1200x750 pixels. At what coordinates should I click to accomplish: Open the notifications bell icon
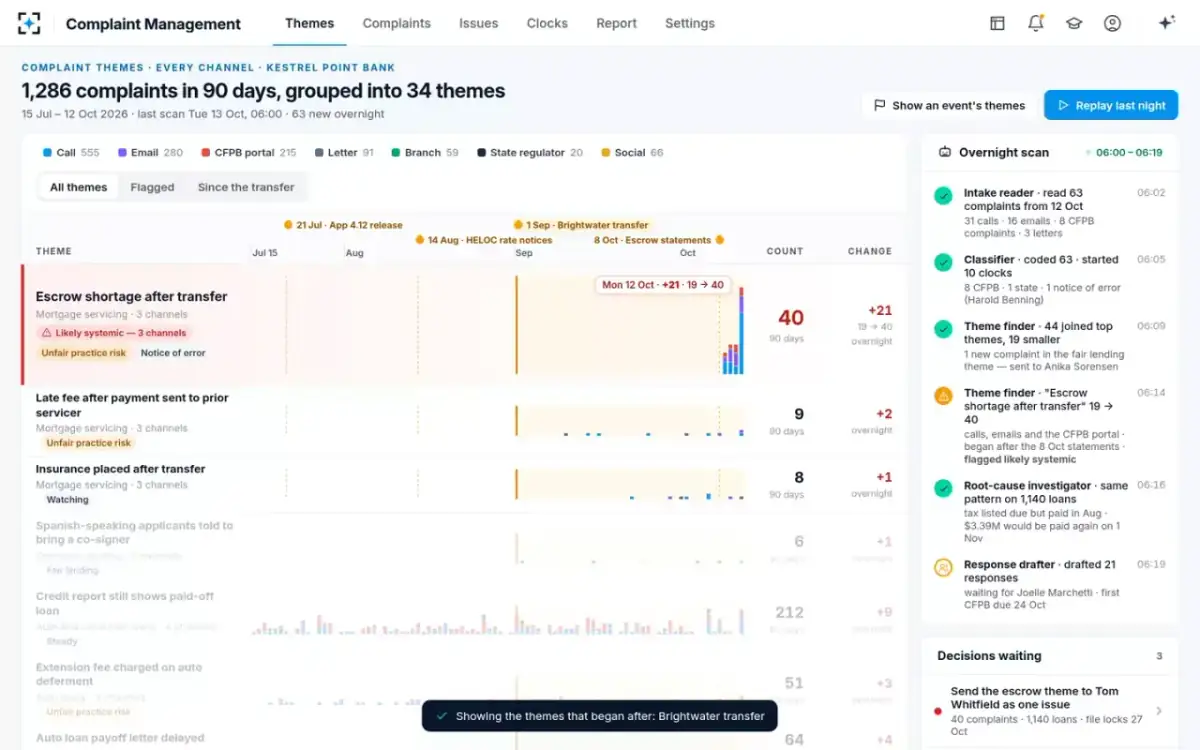pos(1036,23)
